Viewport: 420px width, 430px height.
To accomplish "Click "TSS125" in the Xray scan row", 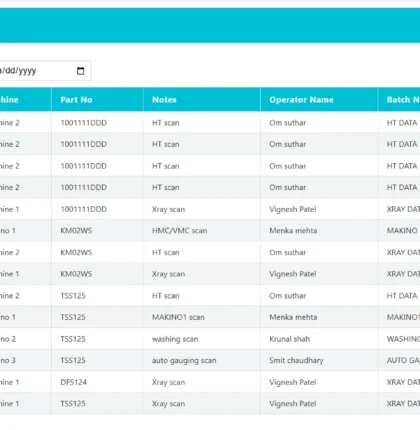I will point(73,404).
